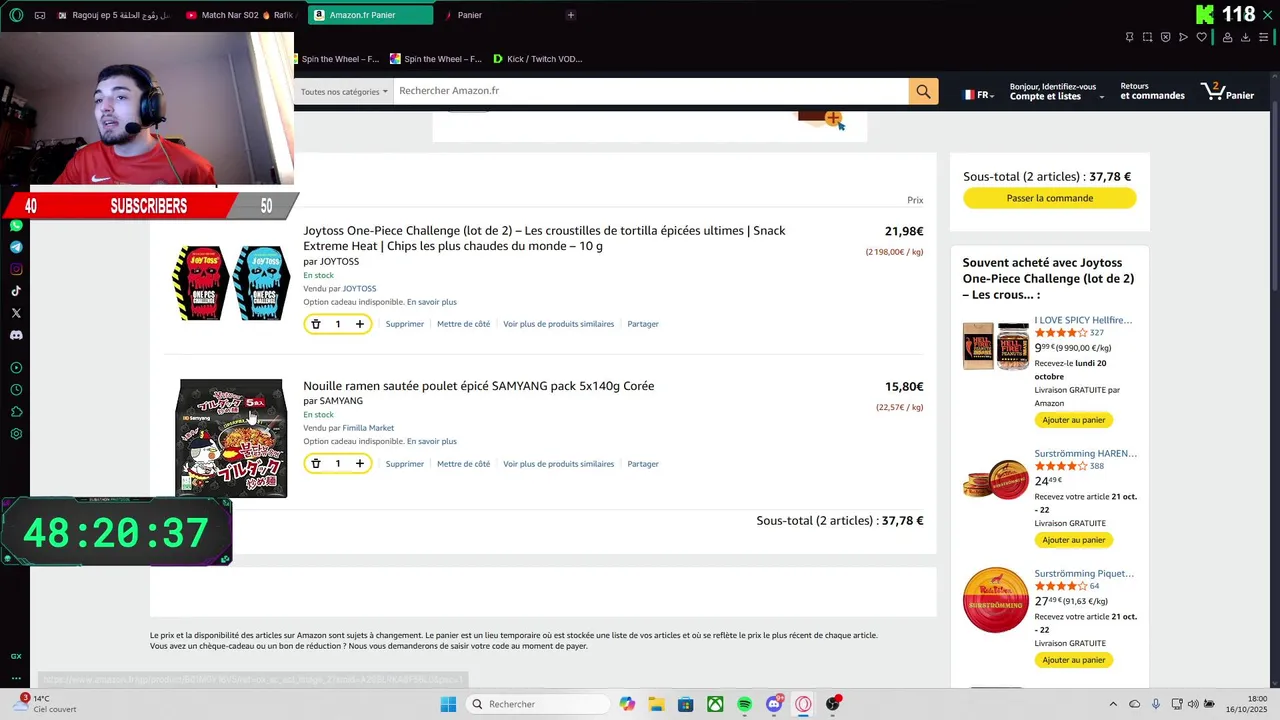This screenshot has height=720, width=1280.
Task: Open Joytoss One-Piece Challenge product title
Action: click(545, 238)
